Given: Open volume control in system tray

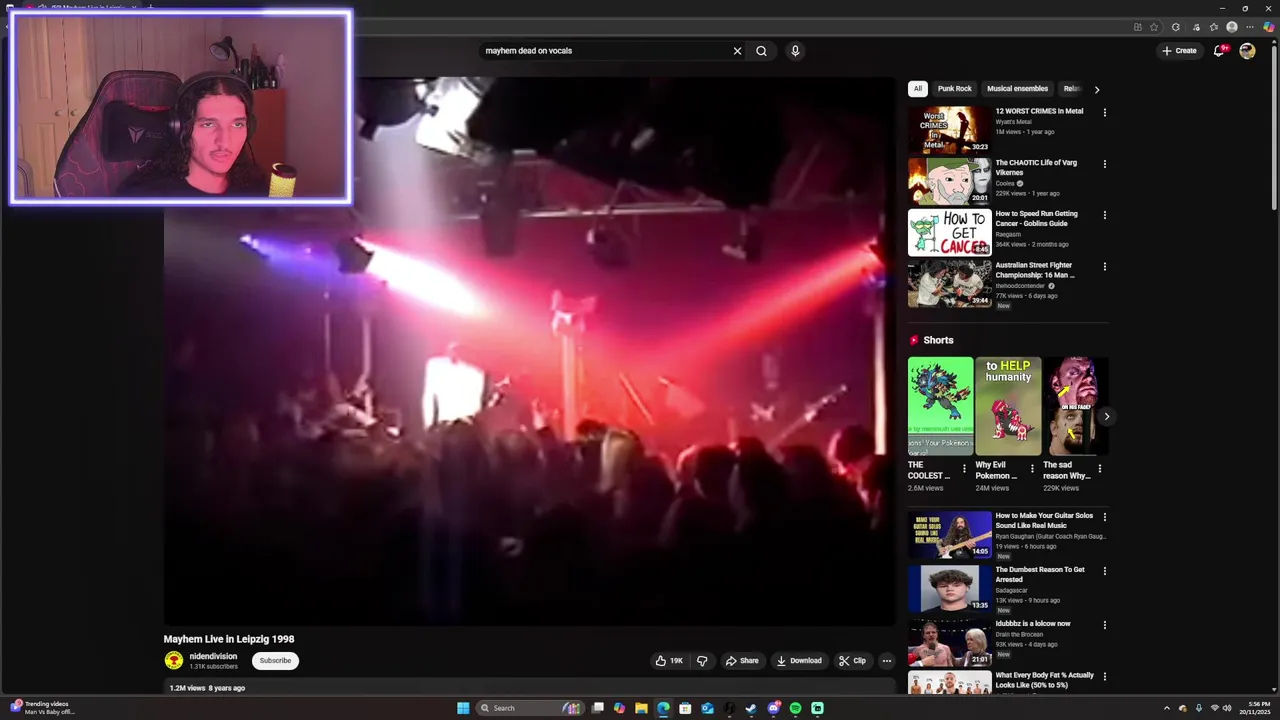Looking at the screenshot, I should point(1227,708).
